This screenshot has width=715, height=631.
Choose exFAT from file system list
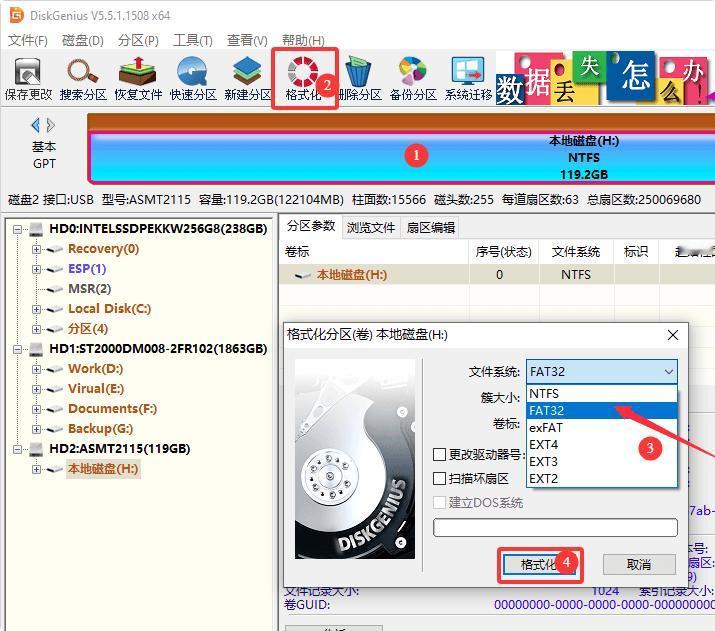(x=601, y=428)
